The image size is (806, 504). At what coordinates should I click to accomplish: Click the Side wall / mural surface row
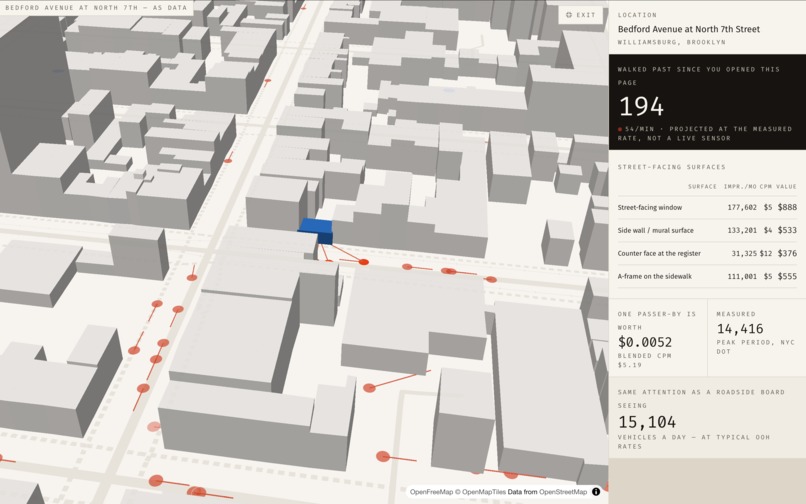click(x=707, y=230)
